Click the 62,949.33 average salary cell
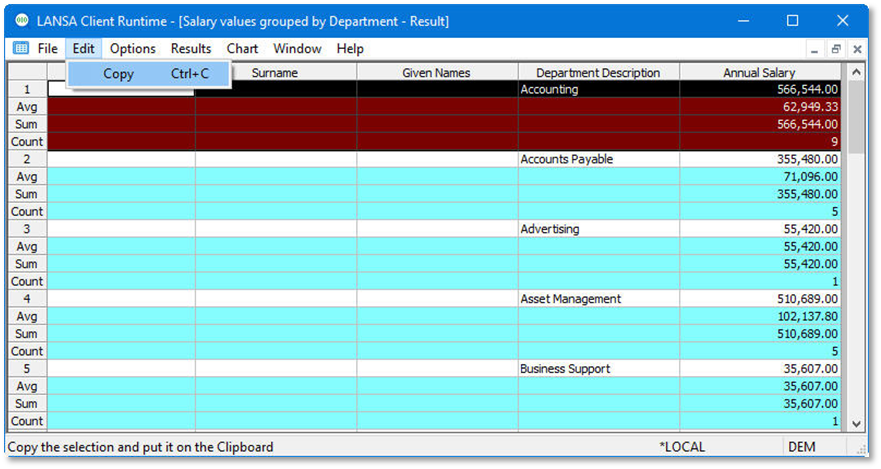Viewport: 881px width, 469px height. coord(760,107)
